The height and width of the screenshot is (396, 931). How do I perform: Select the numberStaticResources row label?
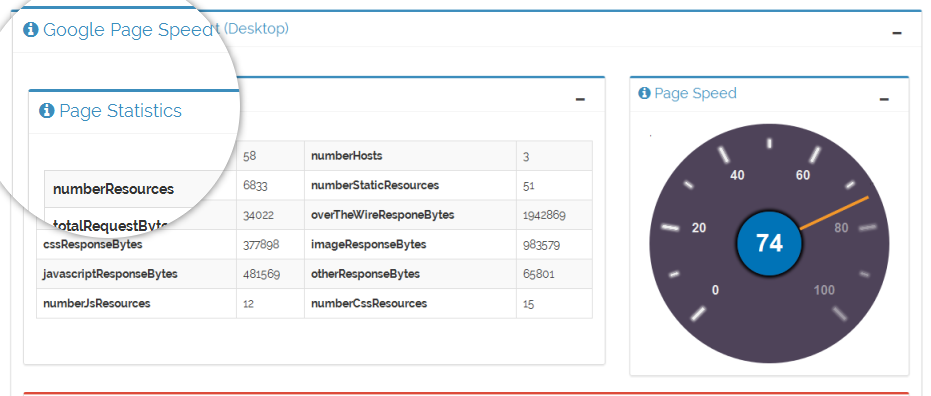(375, 185)
